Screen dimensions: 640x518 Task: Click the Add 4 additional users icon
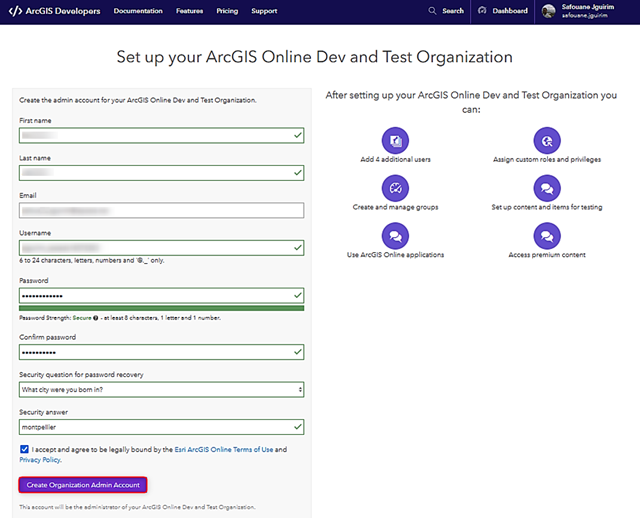[396, 139]
